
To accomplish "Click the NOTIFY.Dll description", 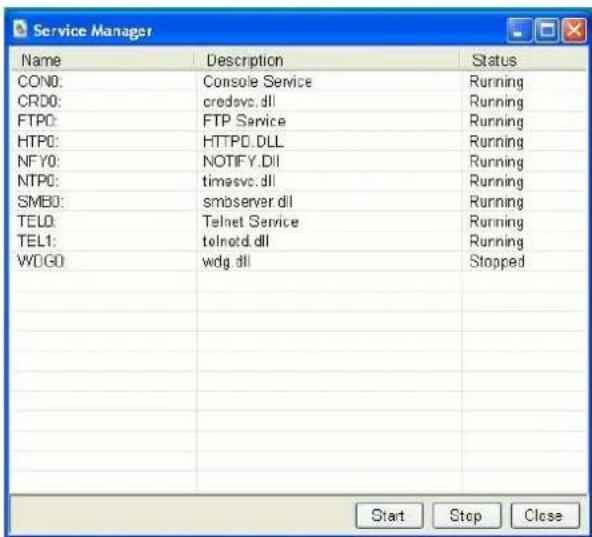I will [x=241, y=162].
